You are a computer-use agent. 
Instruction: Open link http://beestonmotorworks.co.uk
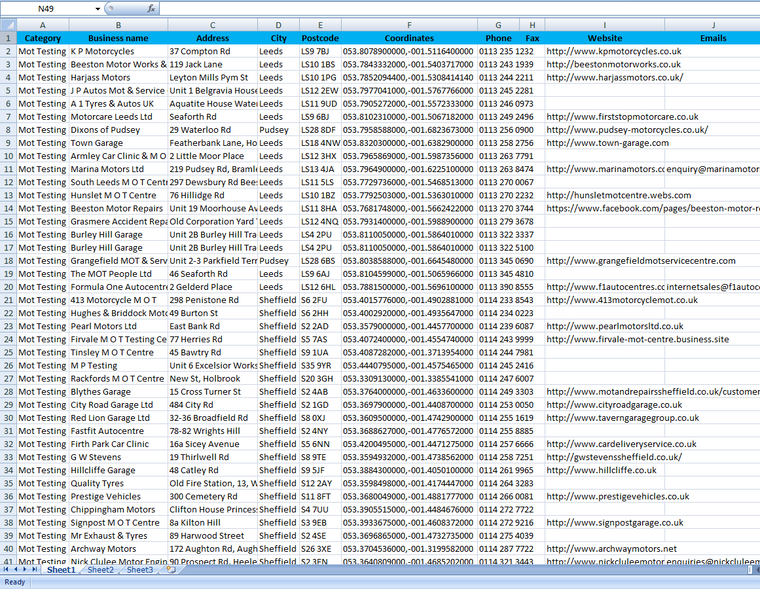[613, 64]
